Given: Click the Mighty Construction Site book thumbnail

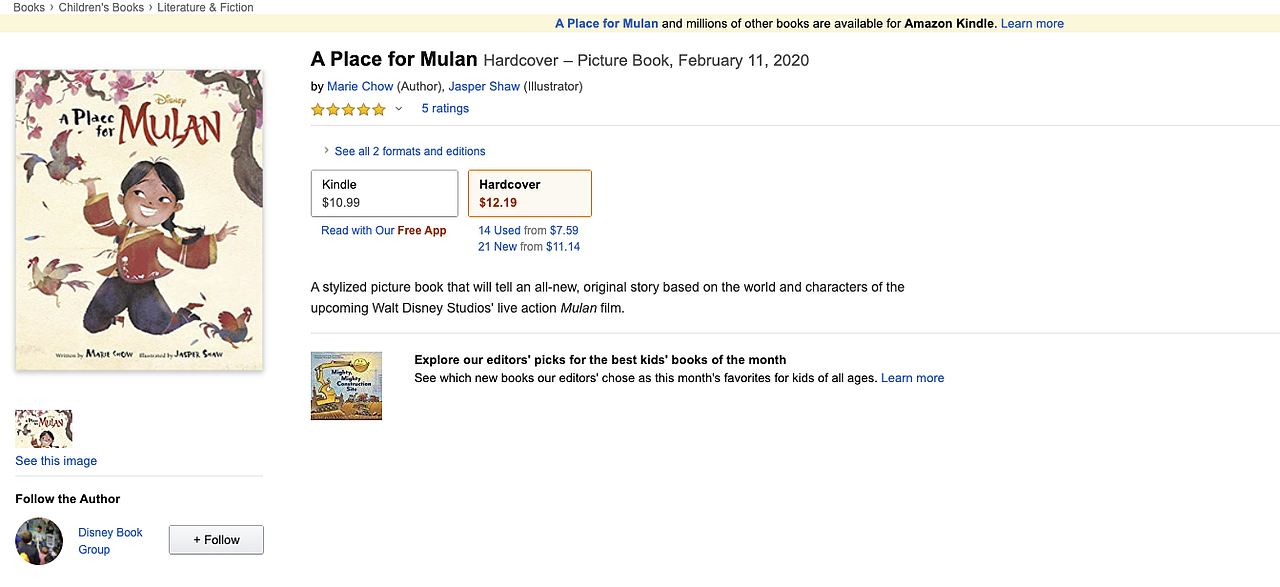Looking at the screenshot, I should (346, 385).
